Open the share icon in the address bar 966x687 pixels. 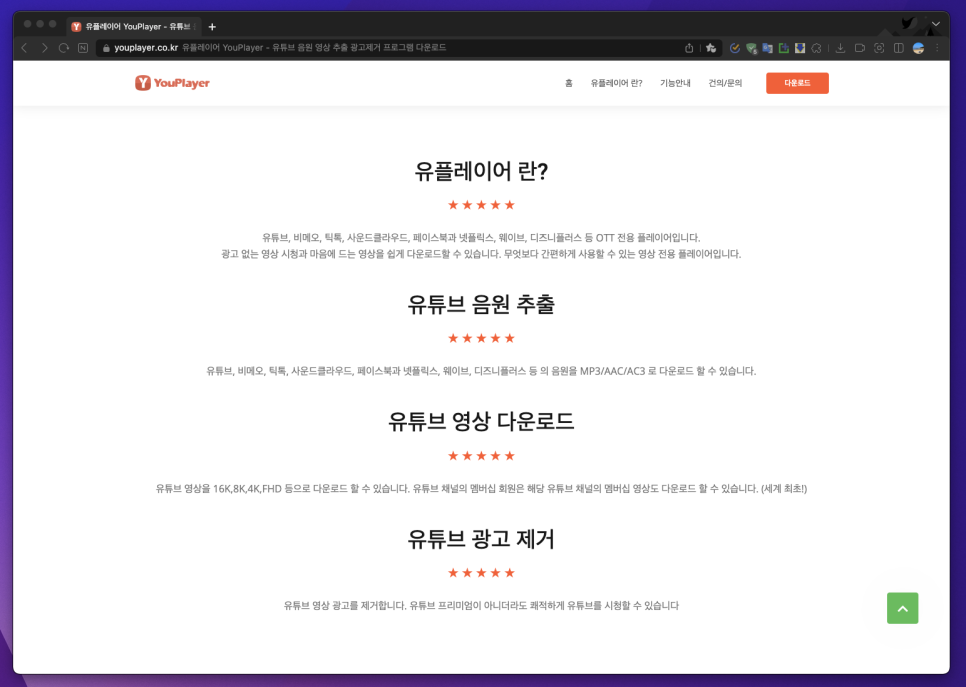coord(689,48)
